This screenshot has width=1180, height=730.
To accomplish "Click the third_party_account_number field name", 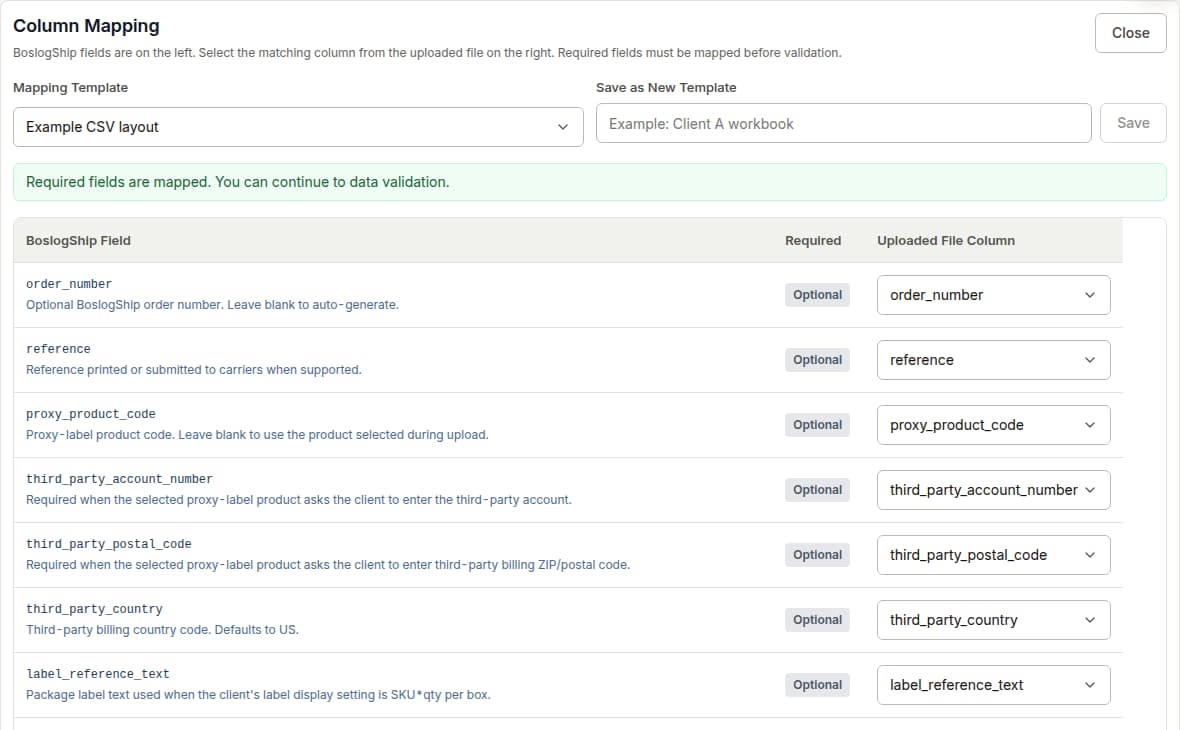I will click(x=119, y=479).
